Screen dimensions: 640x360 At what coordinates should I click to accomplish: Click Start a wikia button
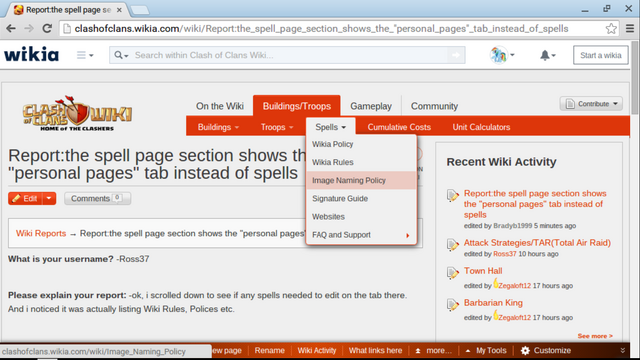click(x=600, y=55)
